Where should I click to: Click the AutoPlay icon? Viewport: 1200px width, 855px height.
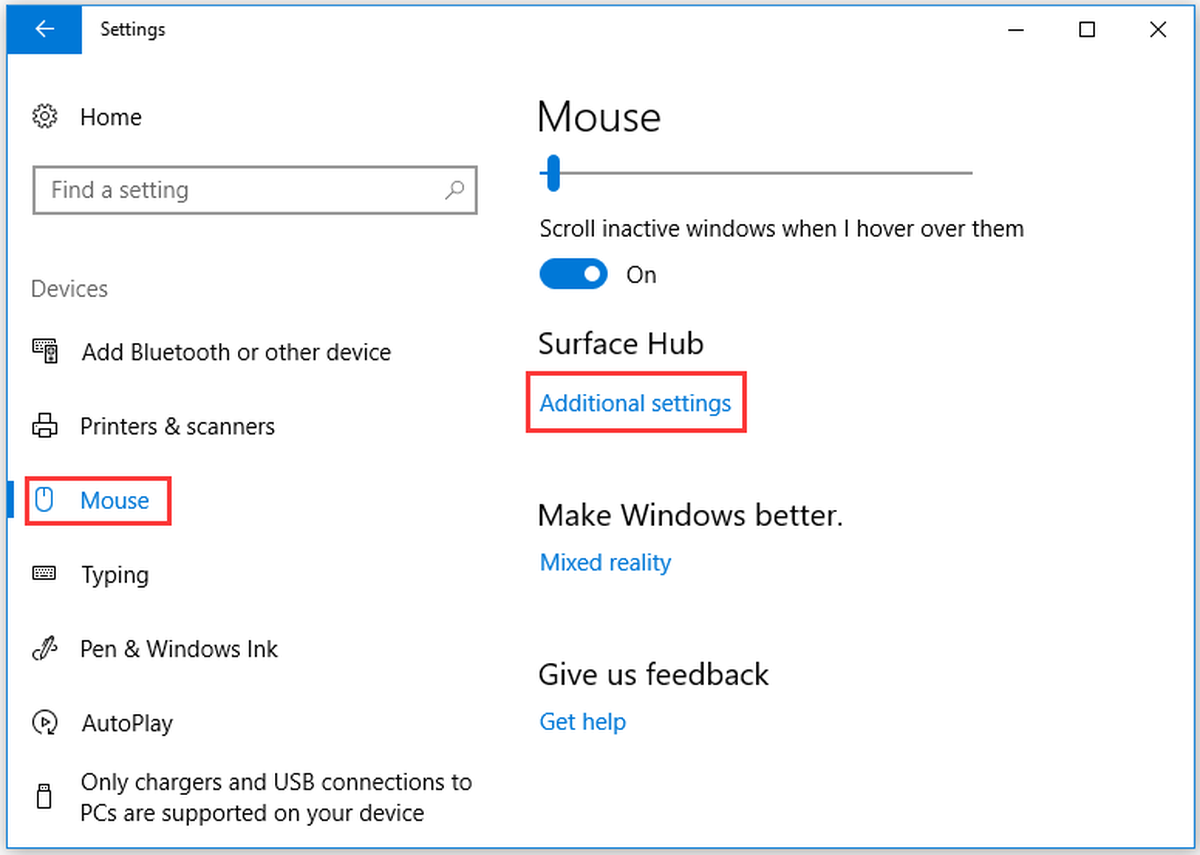[x=44, y=722]
